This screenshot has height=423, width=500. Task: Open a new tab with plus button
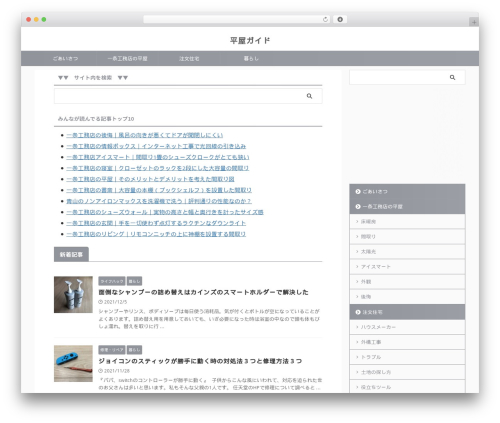(x=474, y=22)
